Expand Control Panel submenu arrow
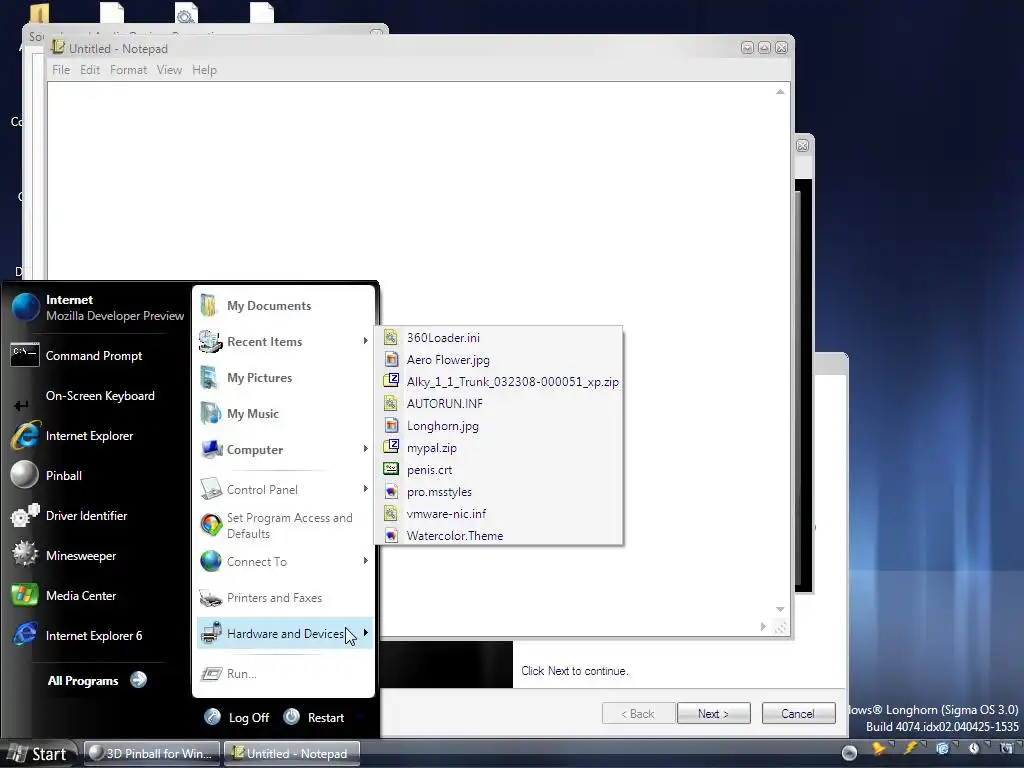 tap(365, 489)
